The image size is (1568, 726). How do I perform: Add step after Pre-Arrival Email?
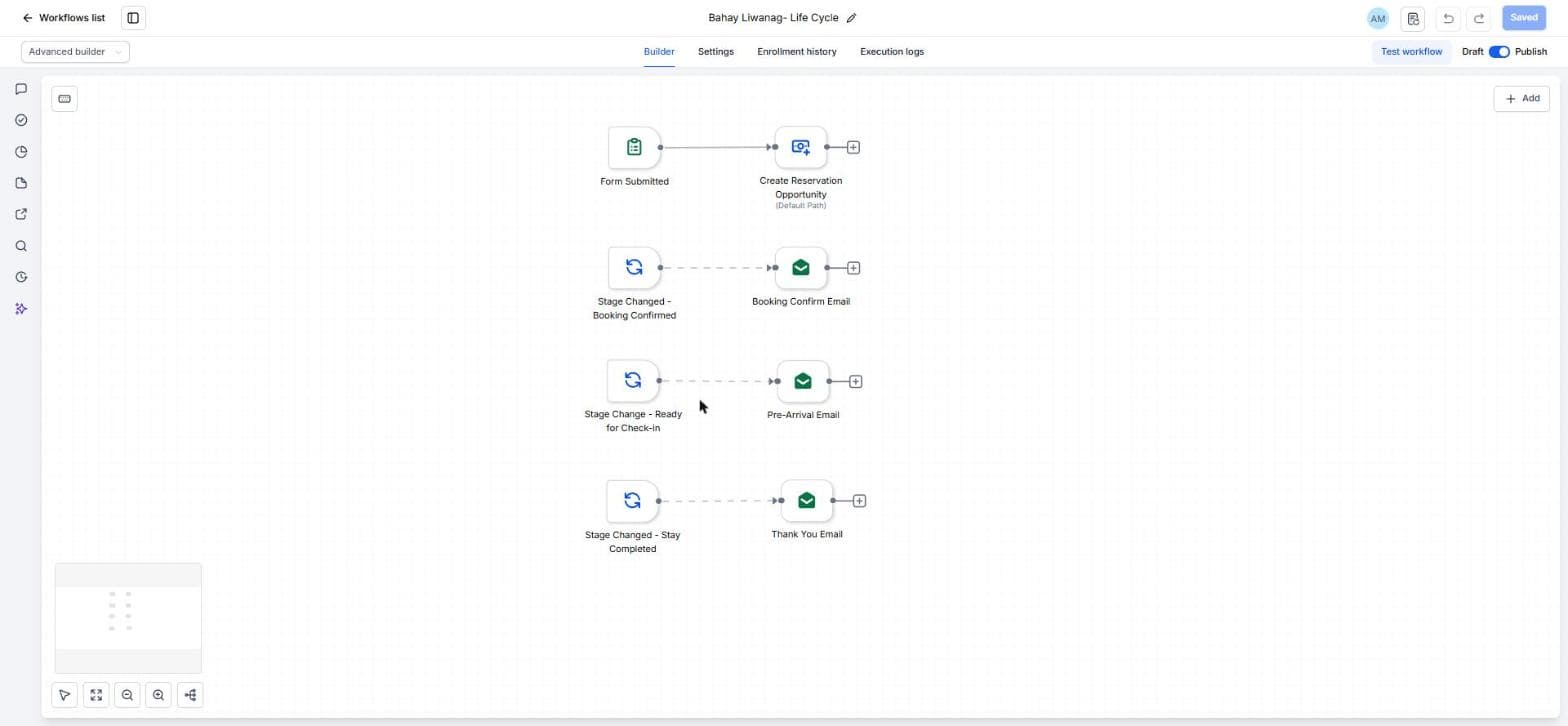pyautogui.click(x=855, y=381)
